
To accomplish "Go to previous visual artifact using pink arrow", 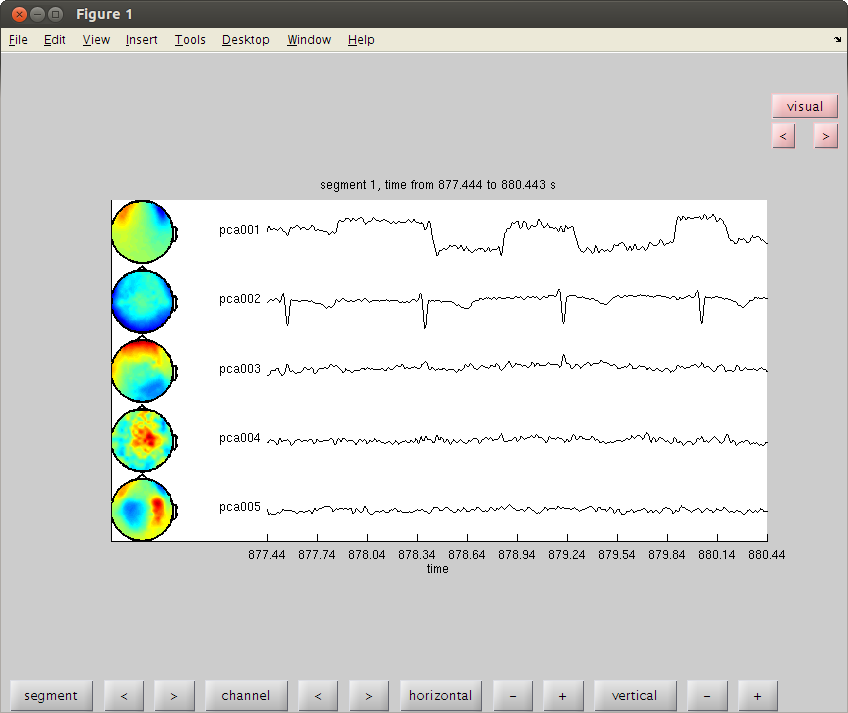I will coord(783,136).
